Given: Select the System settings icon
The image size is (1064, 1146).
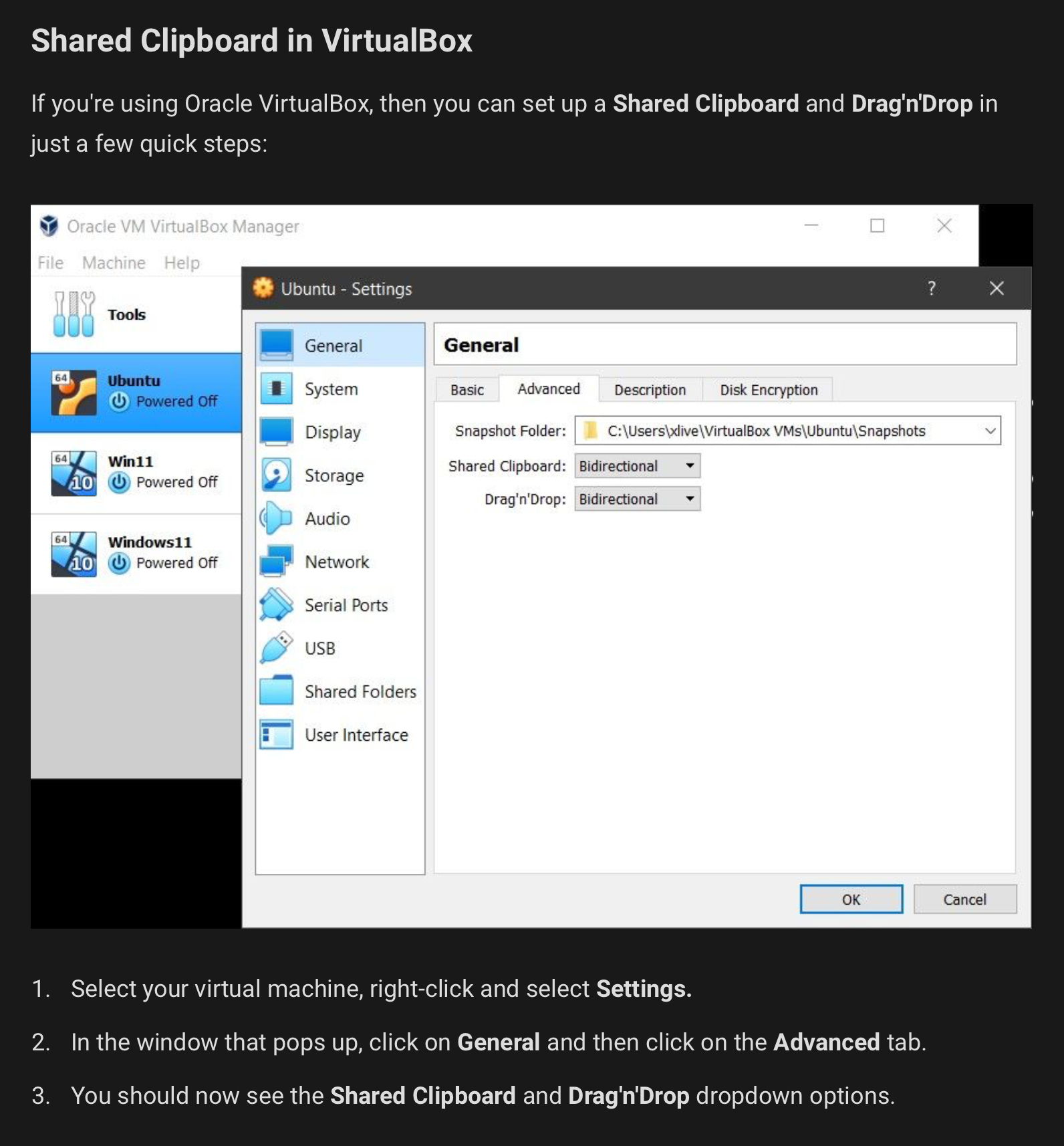Looking at the screenshot, I should [276, 388].
